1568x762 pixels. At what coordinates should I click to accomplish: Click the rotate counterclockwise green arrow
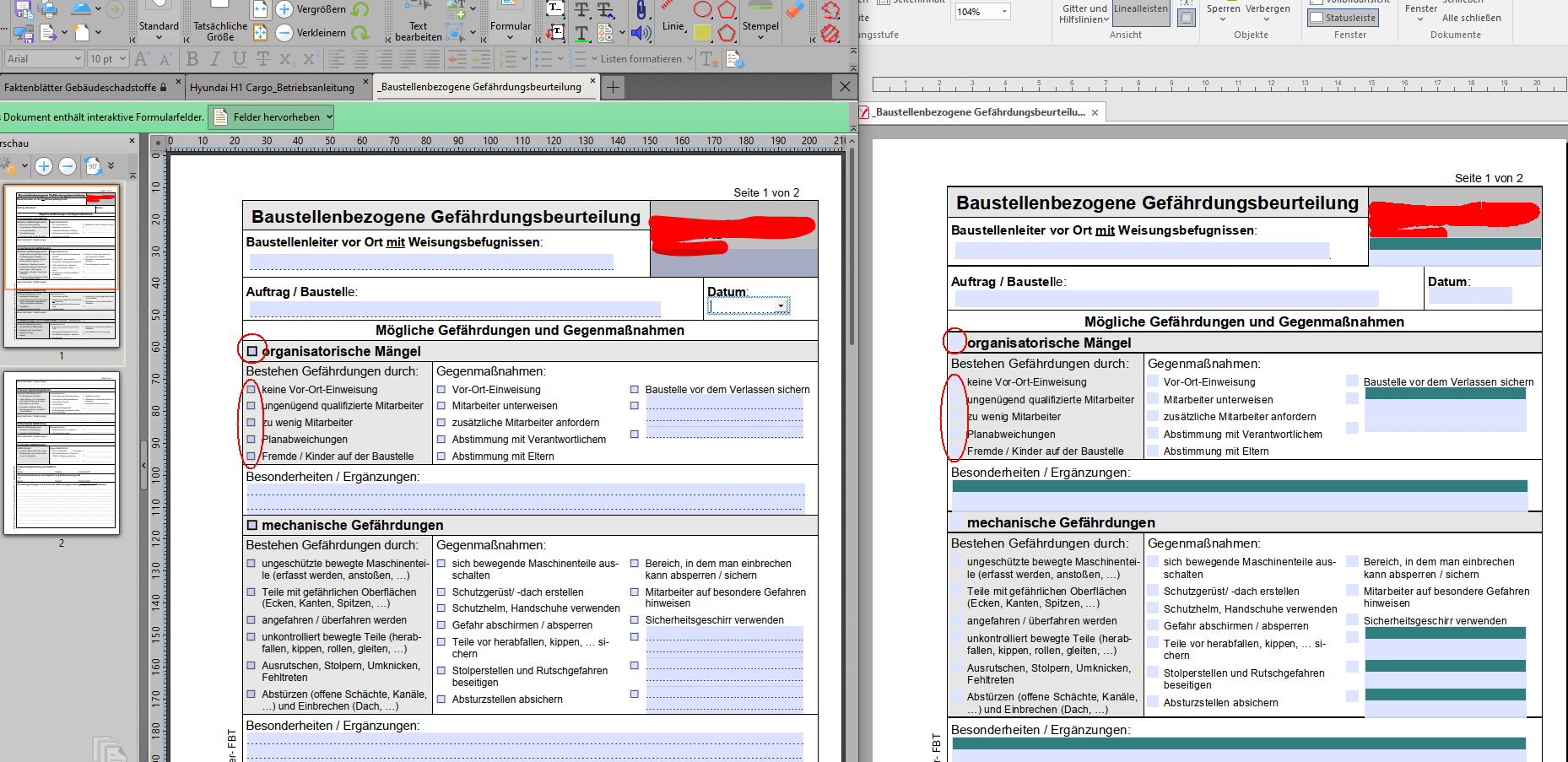(360, 9)
